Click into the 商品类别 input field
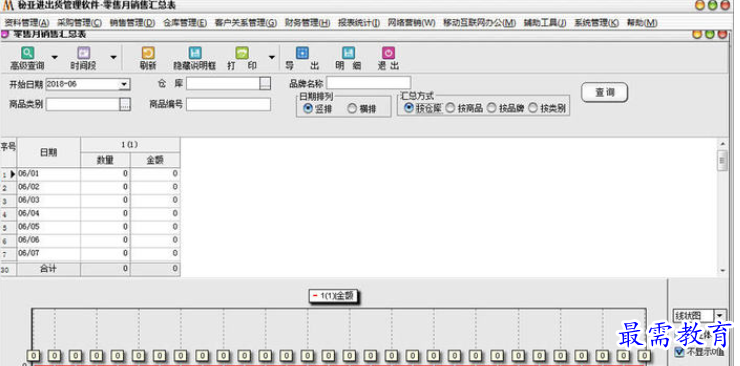 83,104
